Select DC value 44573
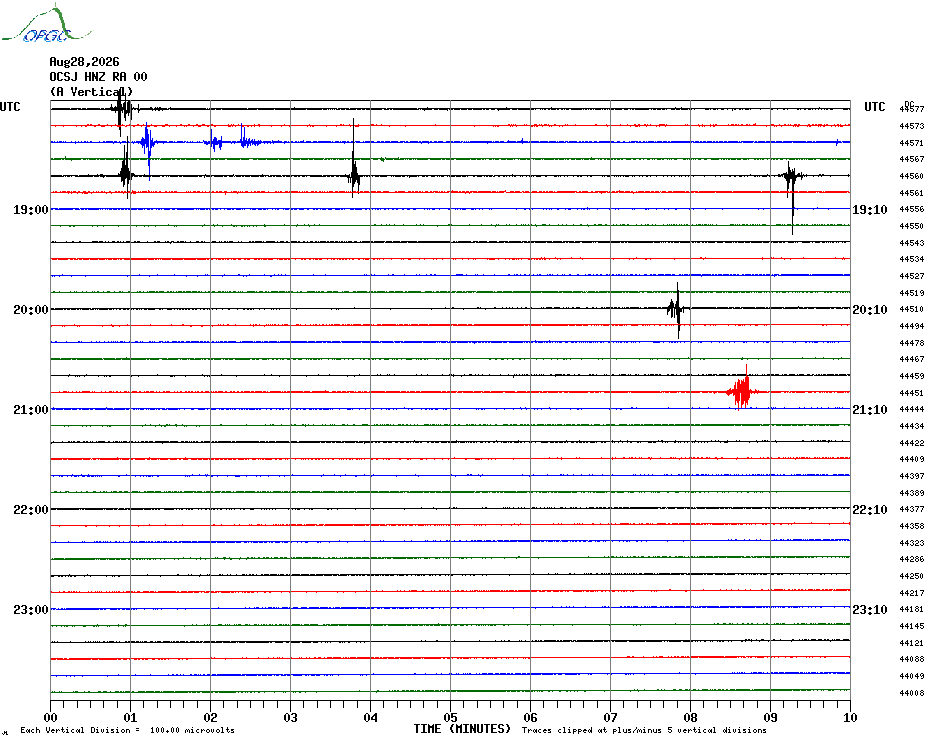 pyautogui.click(x=912, y=126)
